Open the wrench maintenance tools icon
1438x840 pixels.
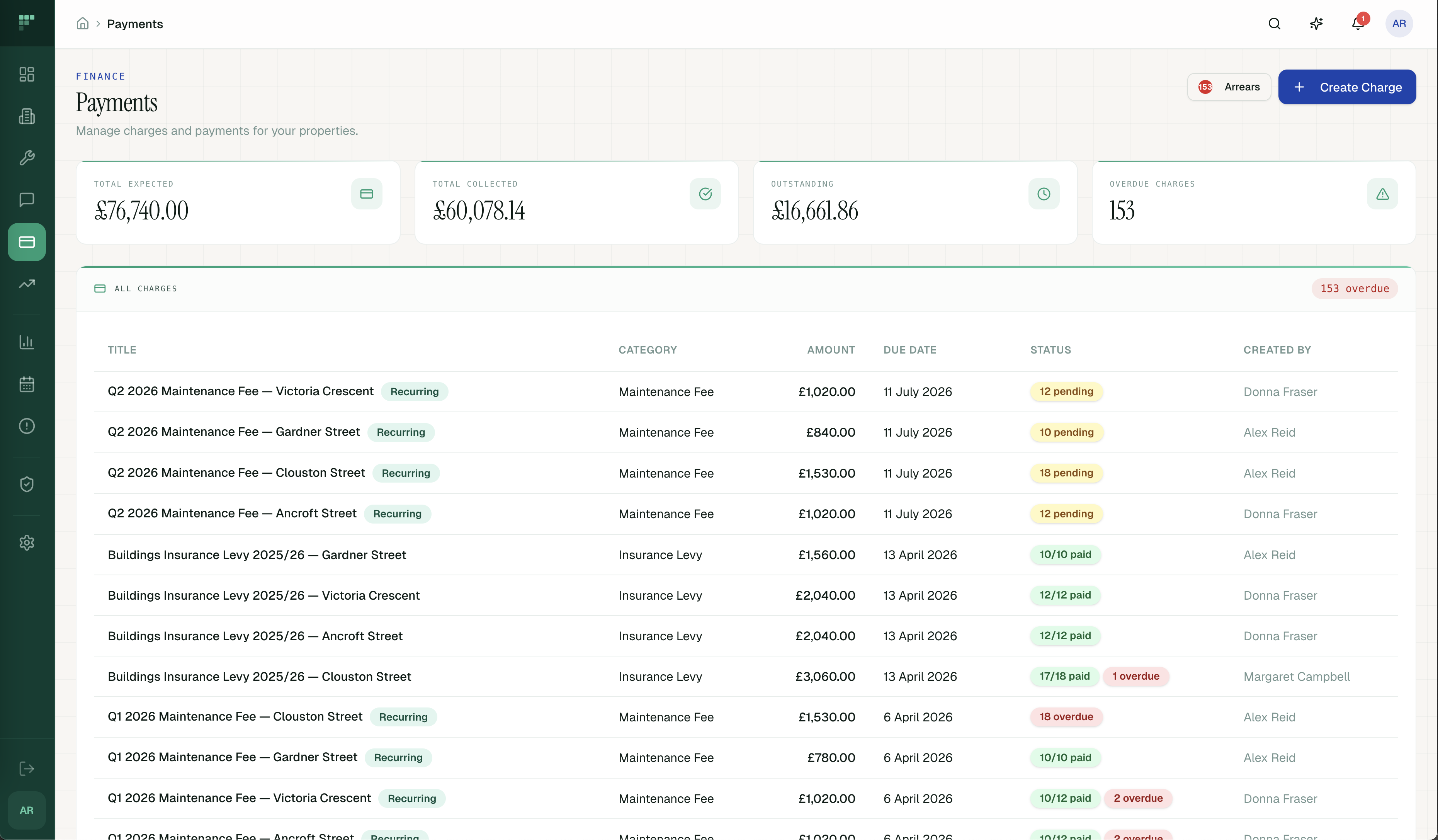click(x=26, y=158)
